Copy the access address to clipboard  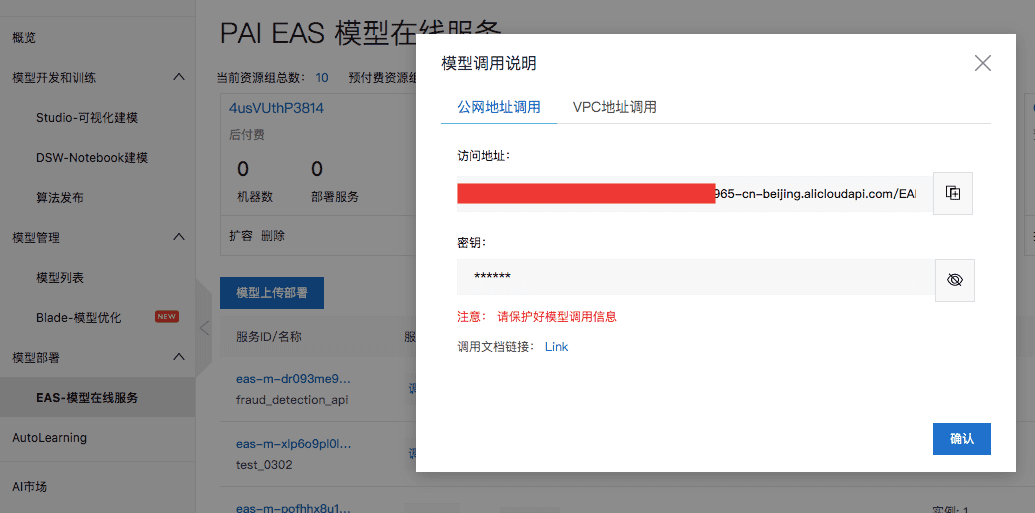tap(953, 194)
